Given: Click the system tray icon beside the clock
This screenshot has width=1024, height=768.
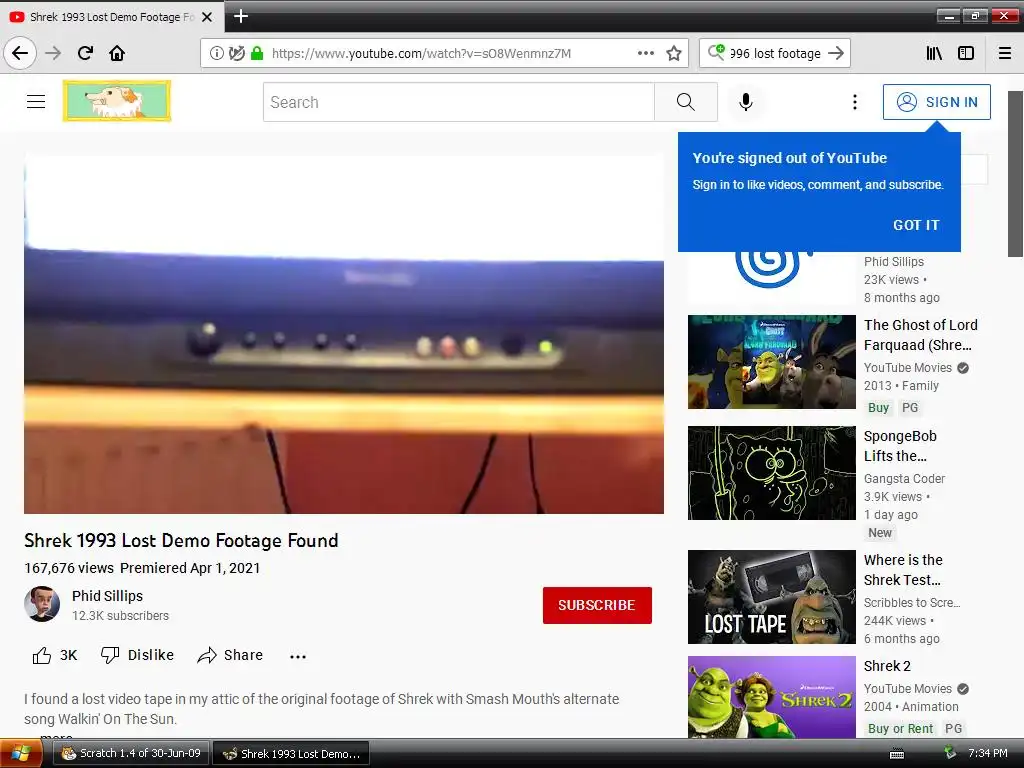Looking at the screenshot, I should [950, 753].
